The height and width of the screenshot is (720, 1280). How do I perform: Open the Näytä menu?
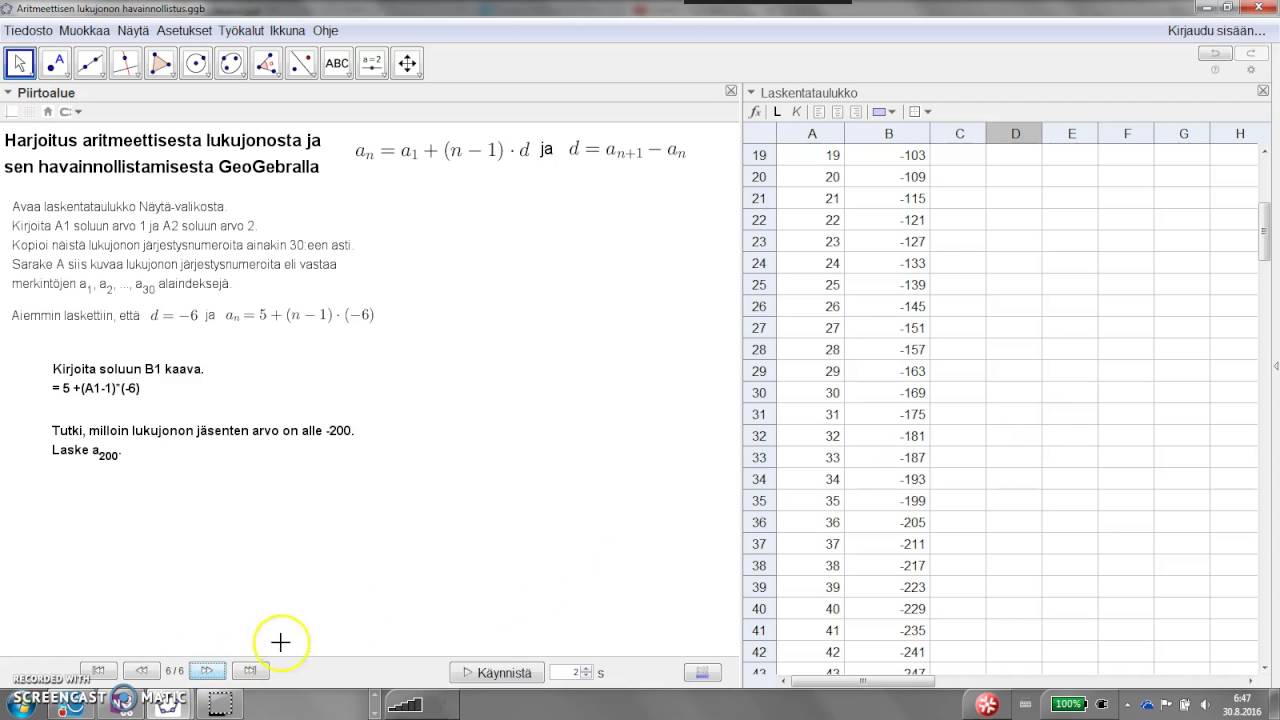[133, 31]
